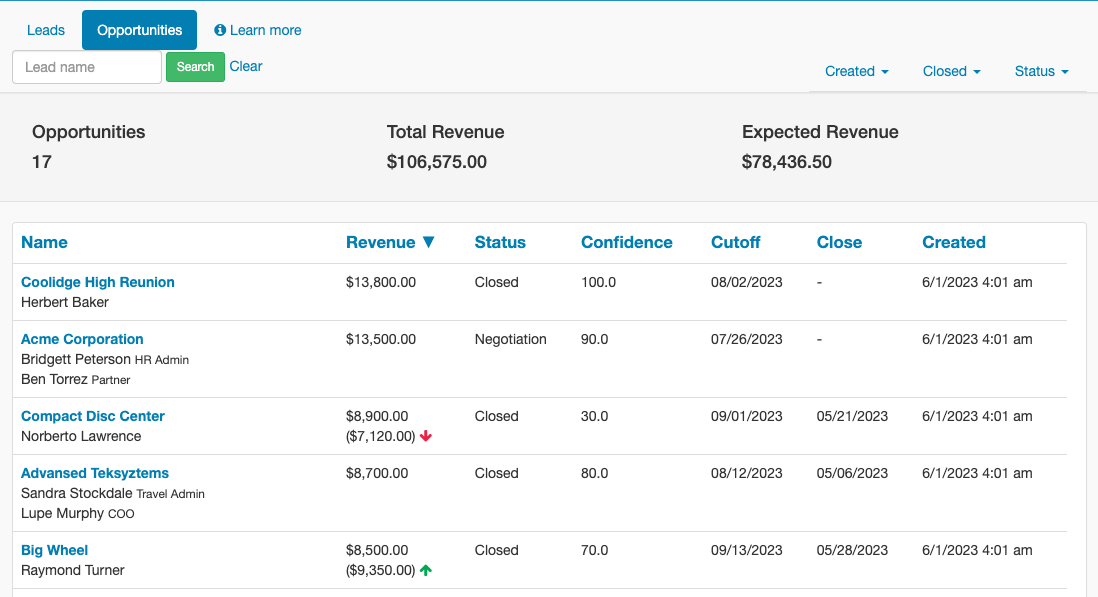Click the $13,800.00 revenue value
Screen dimensions: 1098x597
tap(381, 282)
